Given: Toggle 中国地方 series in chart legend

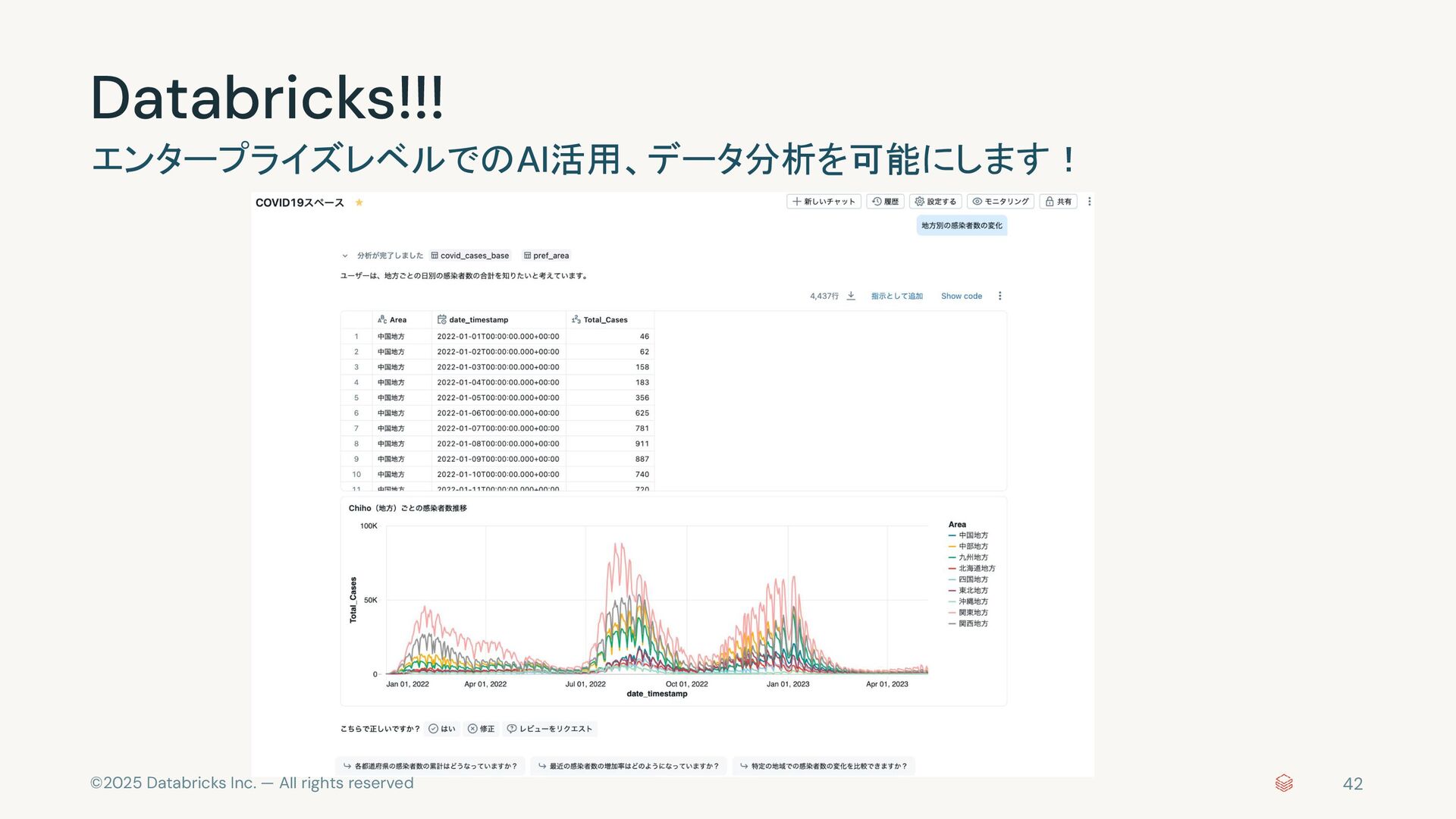Looking at the screenshot, I should (x=972, y=535).
